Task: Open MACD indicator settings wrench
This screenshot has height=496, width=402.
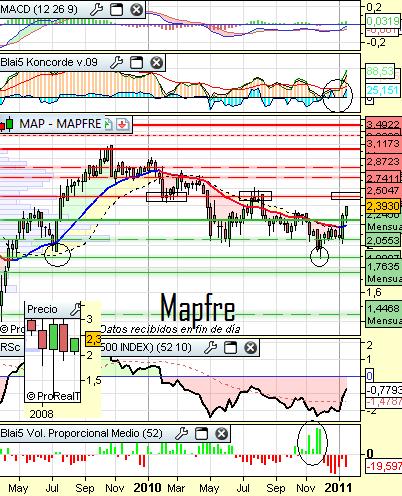Action: coord(97,9)
